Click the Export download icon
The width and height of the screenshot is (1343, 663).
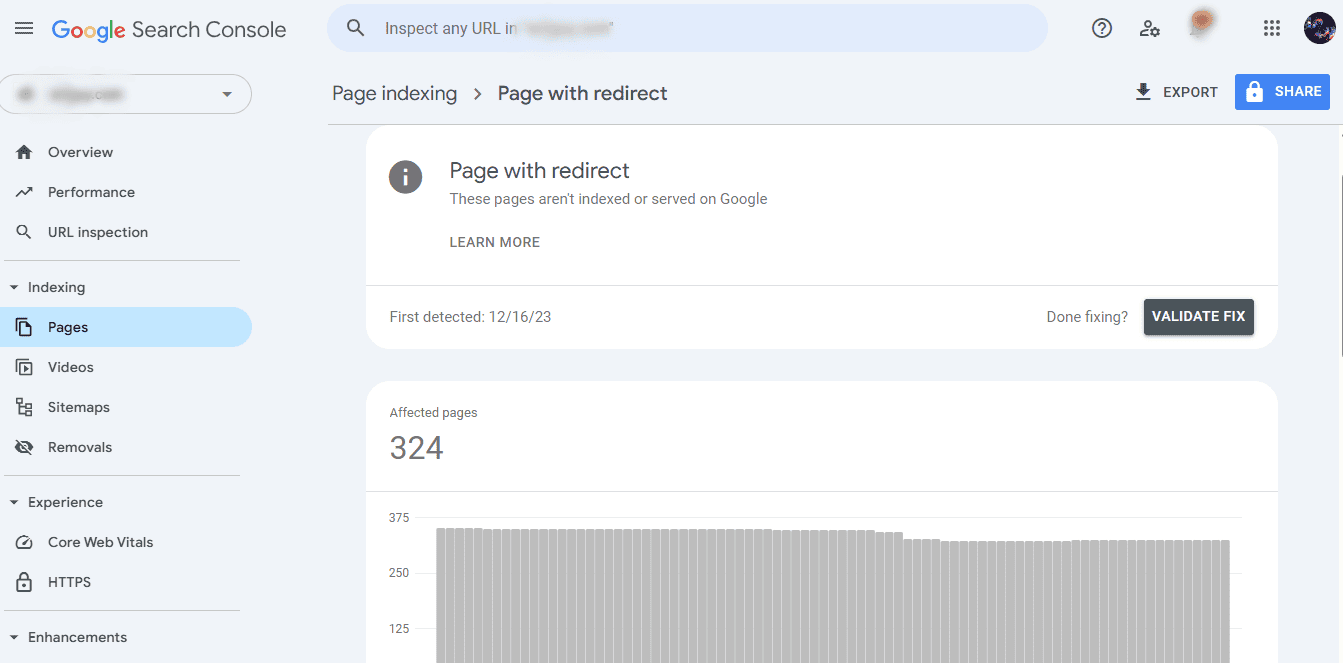[x=1143, y=92]
